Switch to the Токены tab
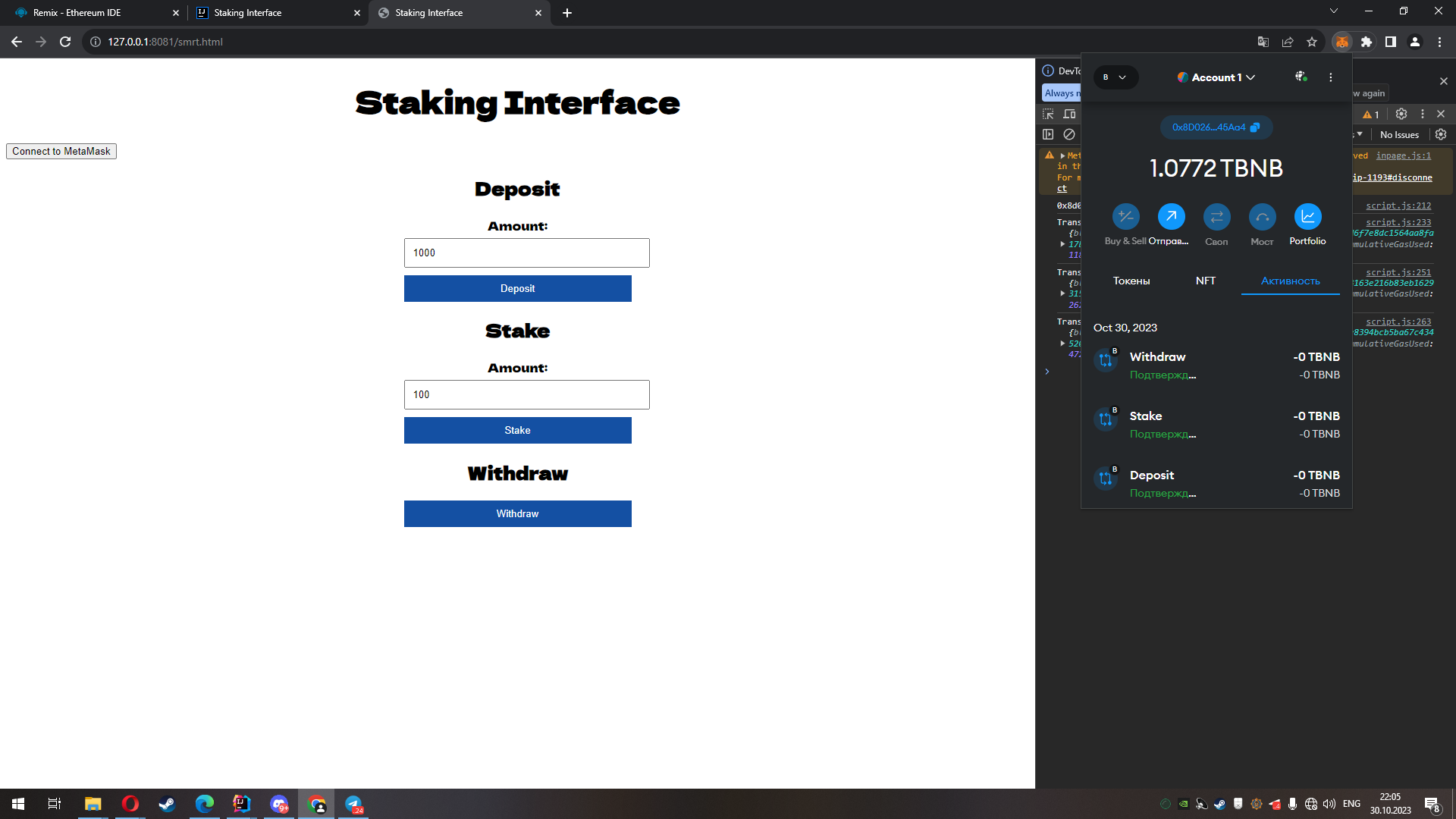 click(1131, 281)
